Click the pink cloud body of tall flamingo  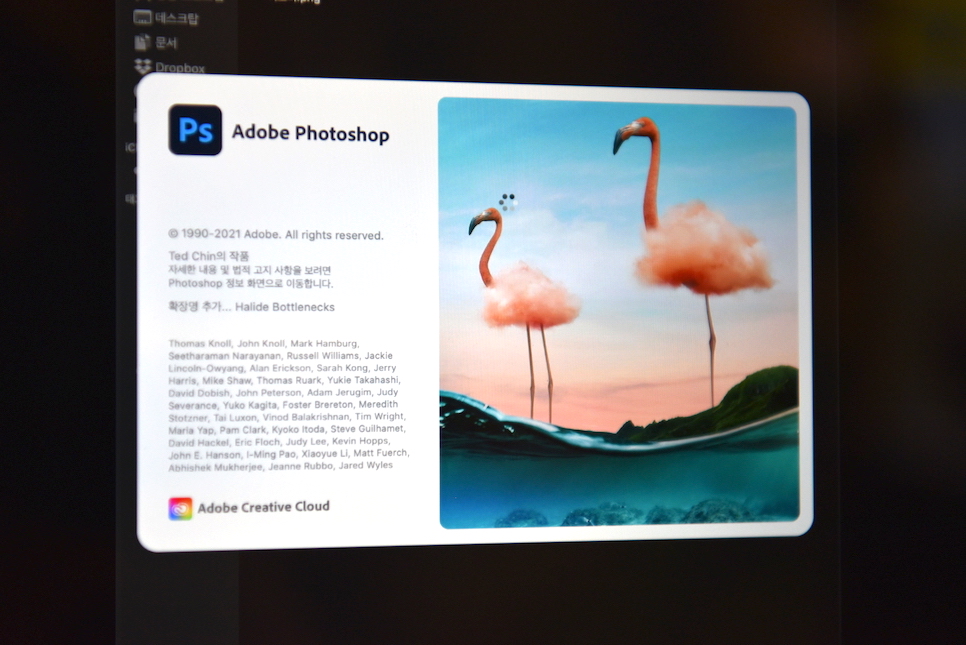[x=704, y=248]
